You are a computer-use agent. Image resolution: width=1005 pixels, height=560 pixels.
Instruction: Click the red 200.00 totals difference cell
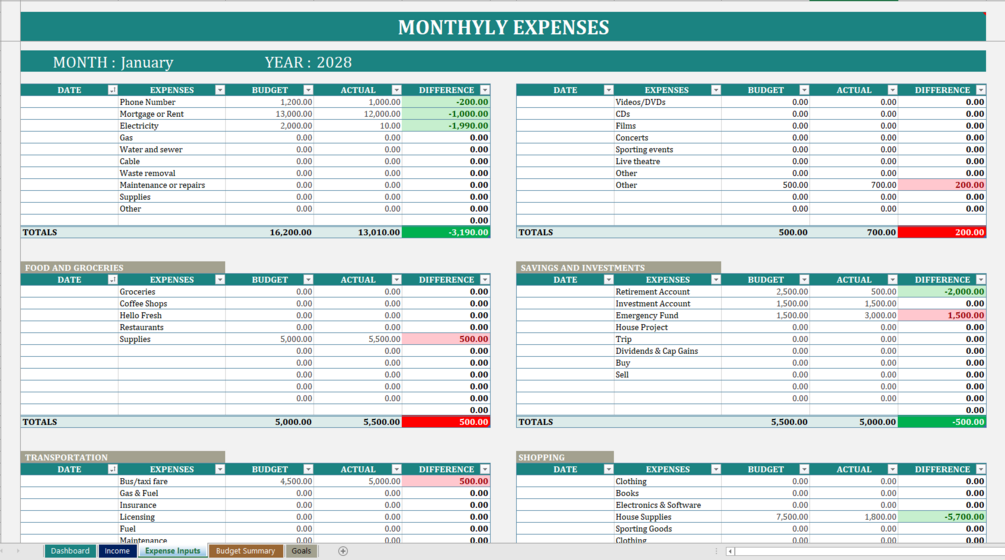tap(942, 232)
